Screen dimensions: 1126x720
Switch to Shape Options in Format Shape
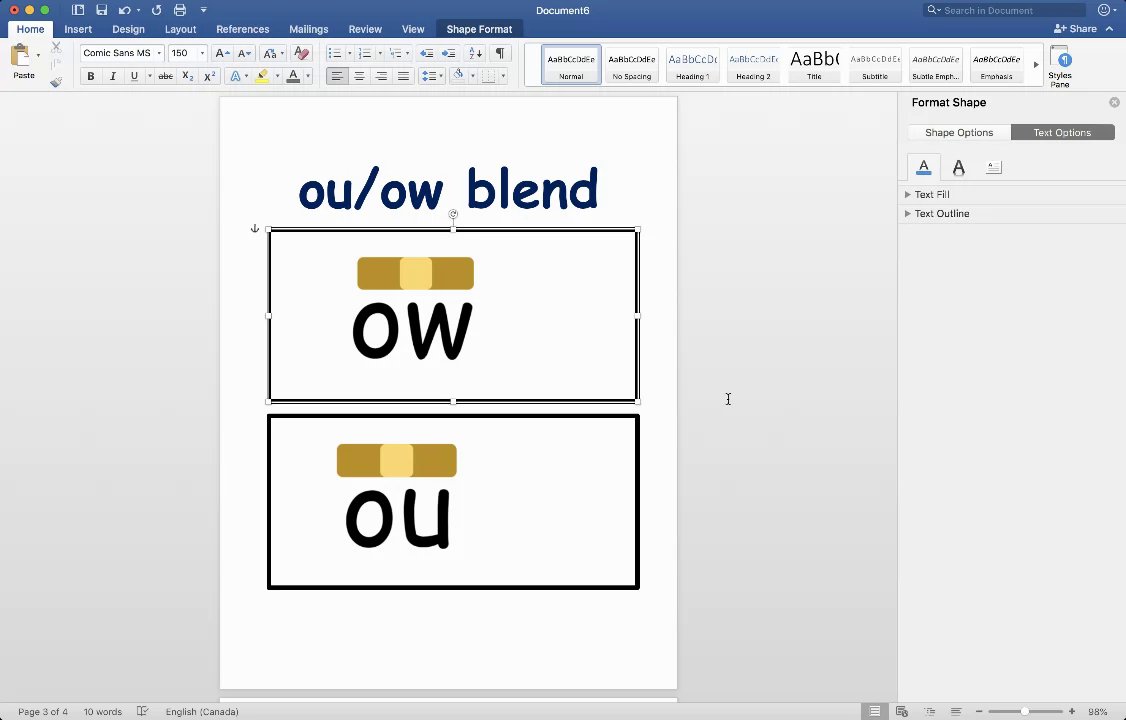pos(959,133)
